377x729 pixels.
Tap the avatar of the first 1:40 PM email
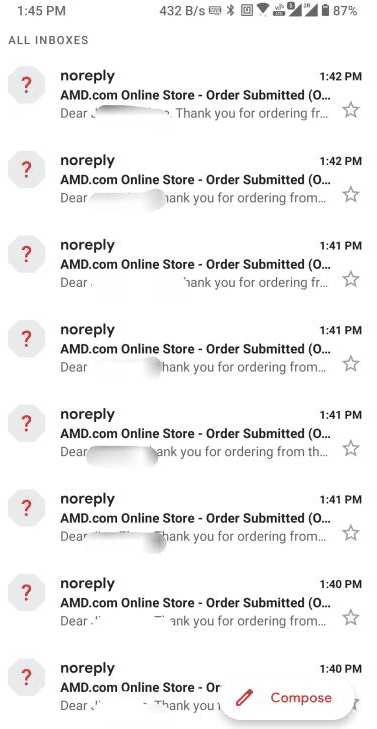point(26,592)
